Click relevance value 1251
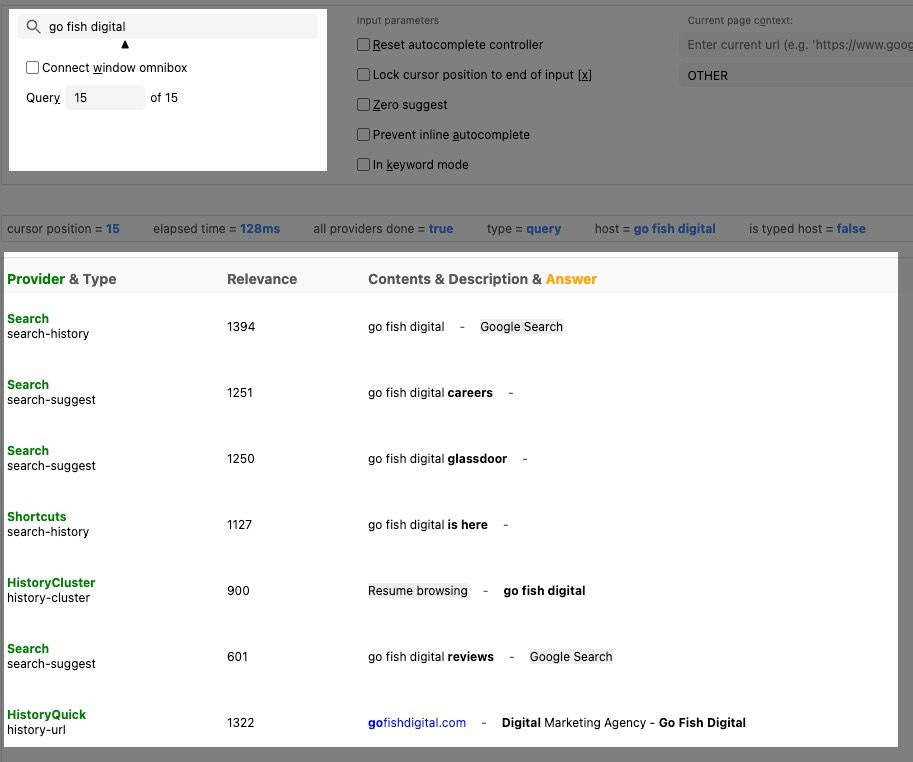 pos(240,393)
